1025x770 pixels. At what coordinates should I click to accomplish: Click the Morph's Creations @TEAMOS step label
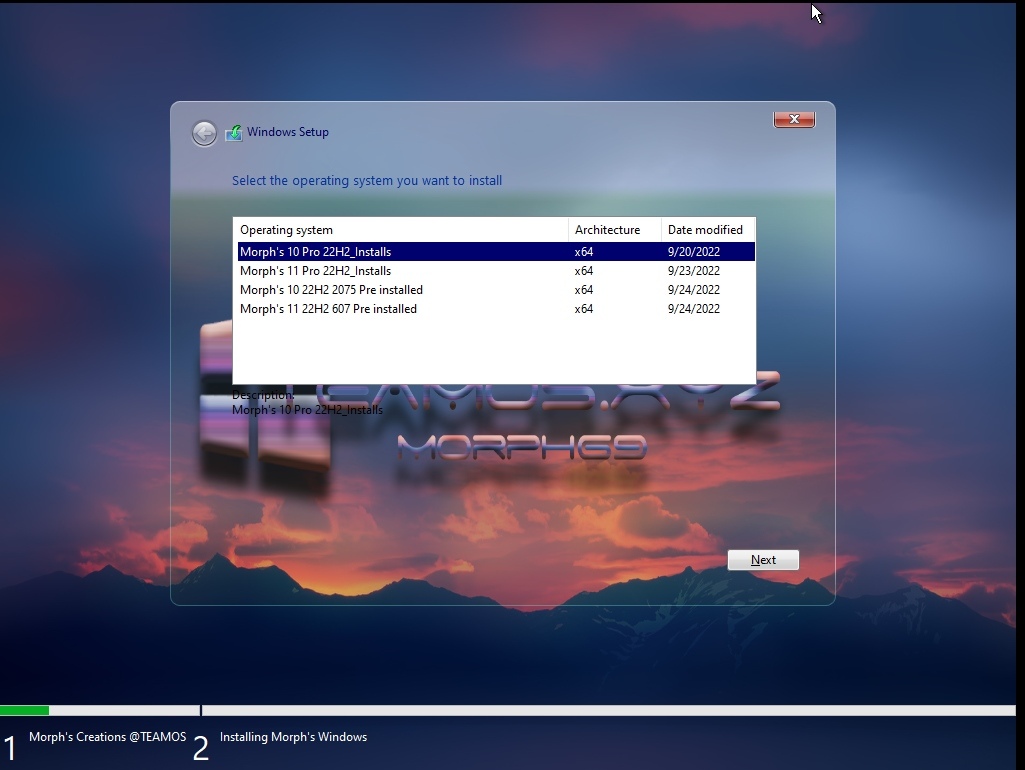(108, 737)
